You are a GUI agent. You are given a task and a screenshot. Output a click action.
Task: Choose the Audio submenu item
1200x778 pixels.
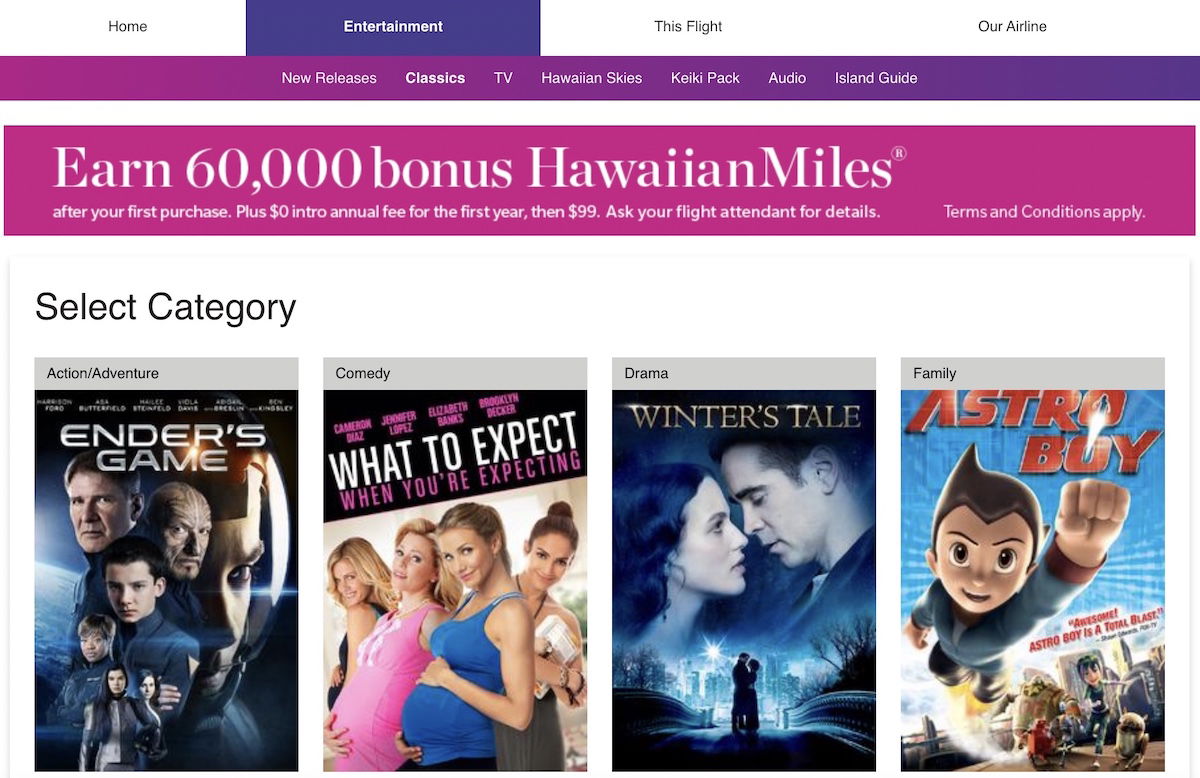pyautogui.click(x=787, y=78)
